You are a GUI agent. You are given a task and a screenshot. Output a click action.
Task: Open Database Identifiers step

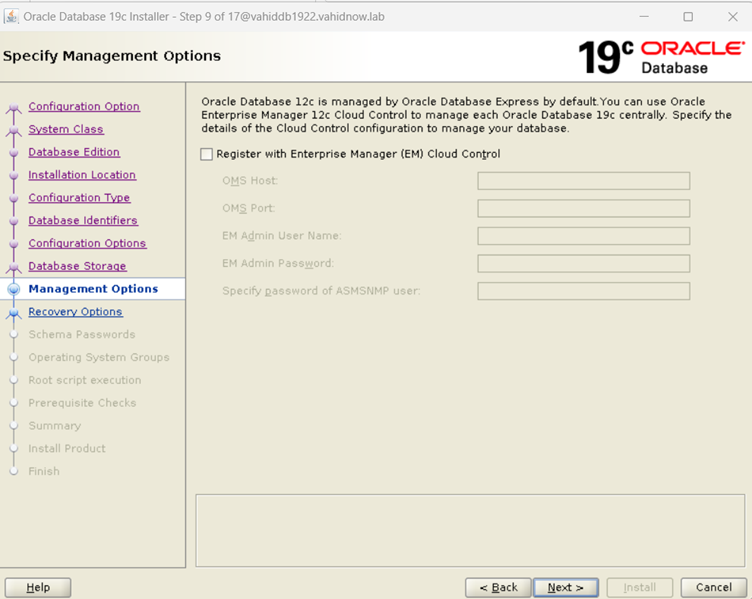(x=83, y=220)
